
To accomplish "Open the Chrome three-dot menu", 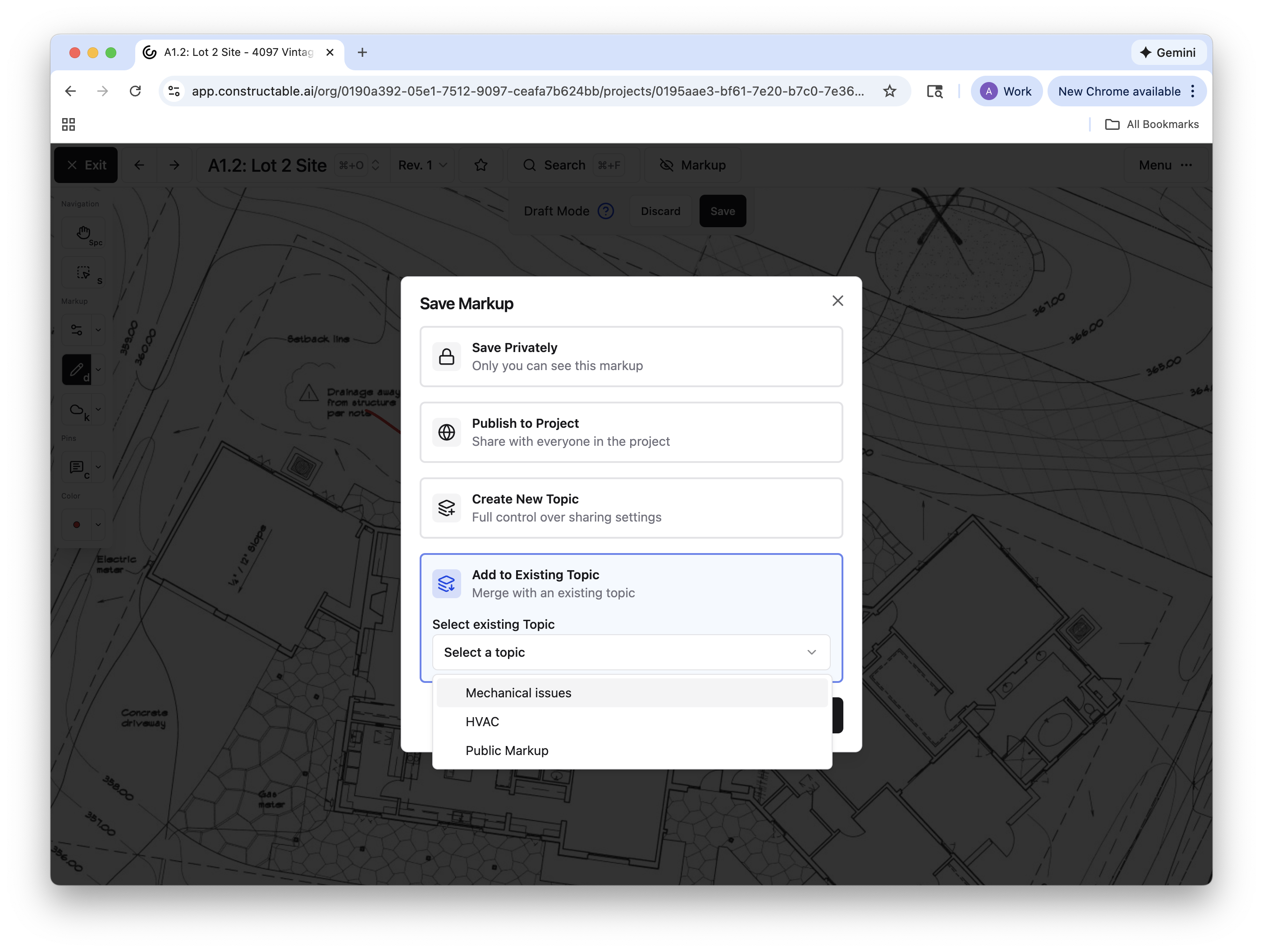I will (1193, 92).
